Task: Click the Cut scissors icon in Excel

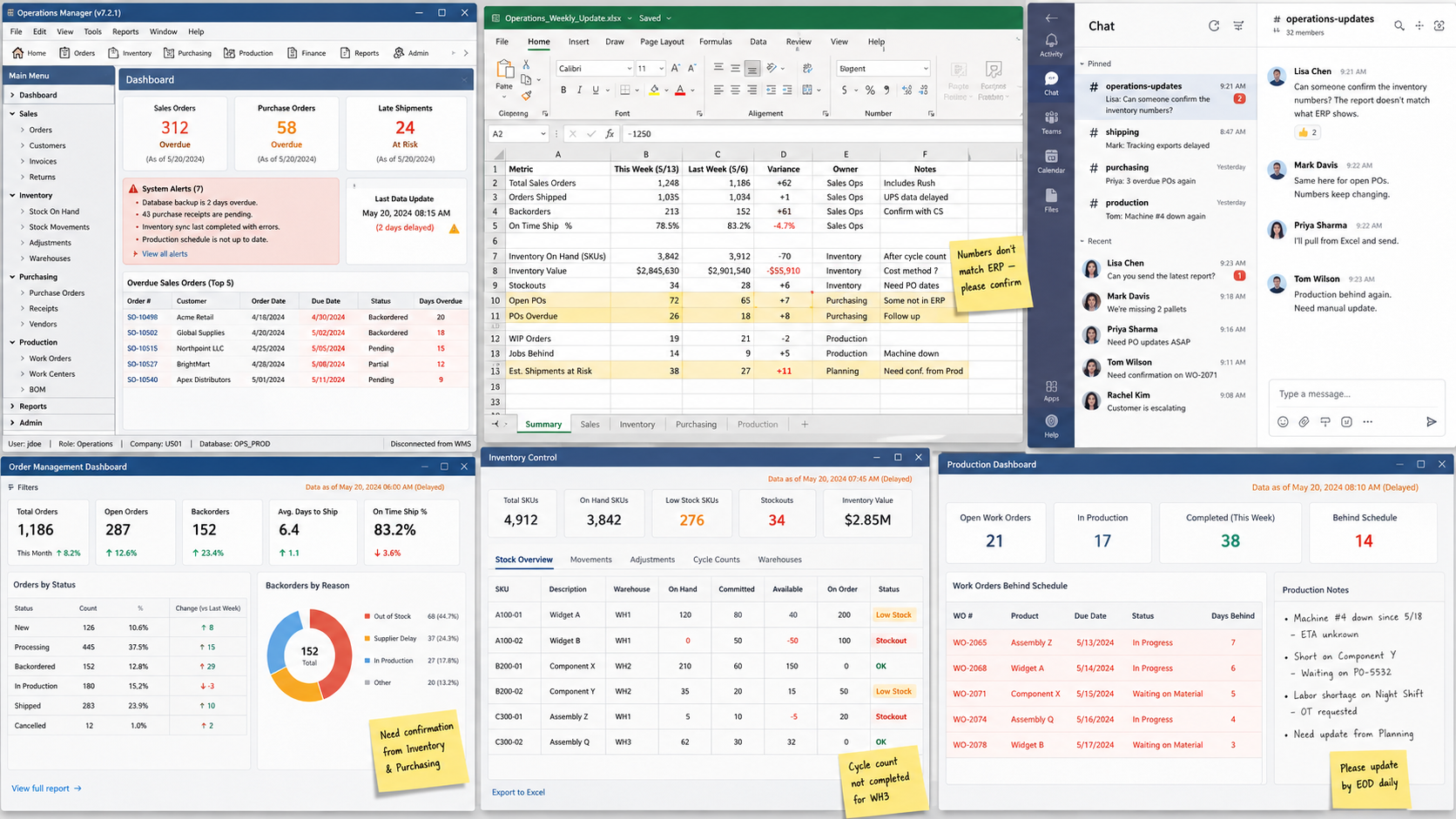Action: (x=526, y=65)
